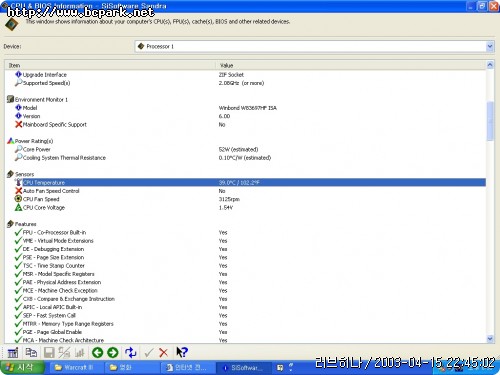
Task: Click the Winbond W83697HF ISA value
Action: [248, 108]
